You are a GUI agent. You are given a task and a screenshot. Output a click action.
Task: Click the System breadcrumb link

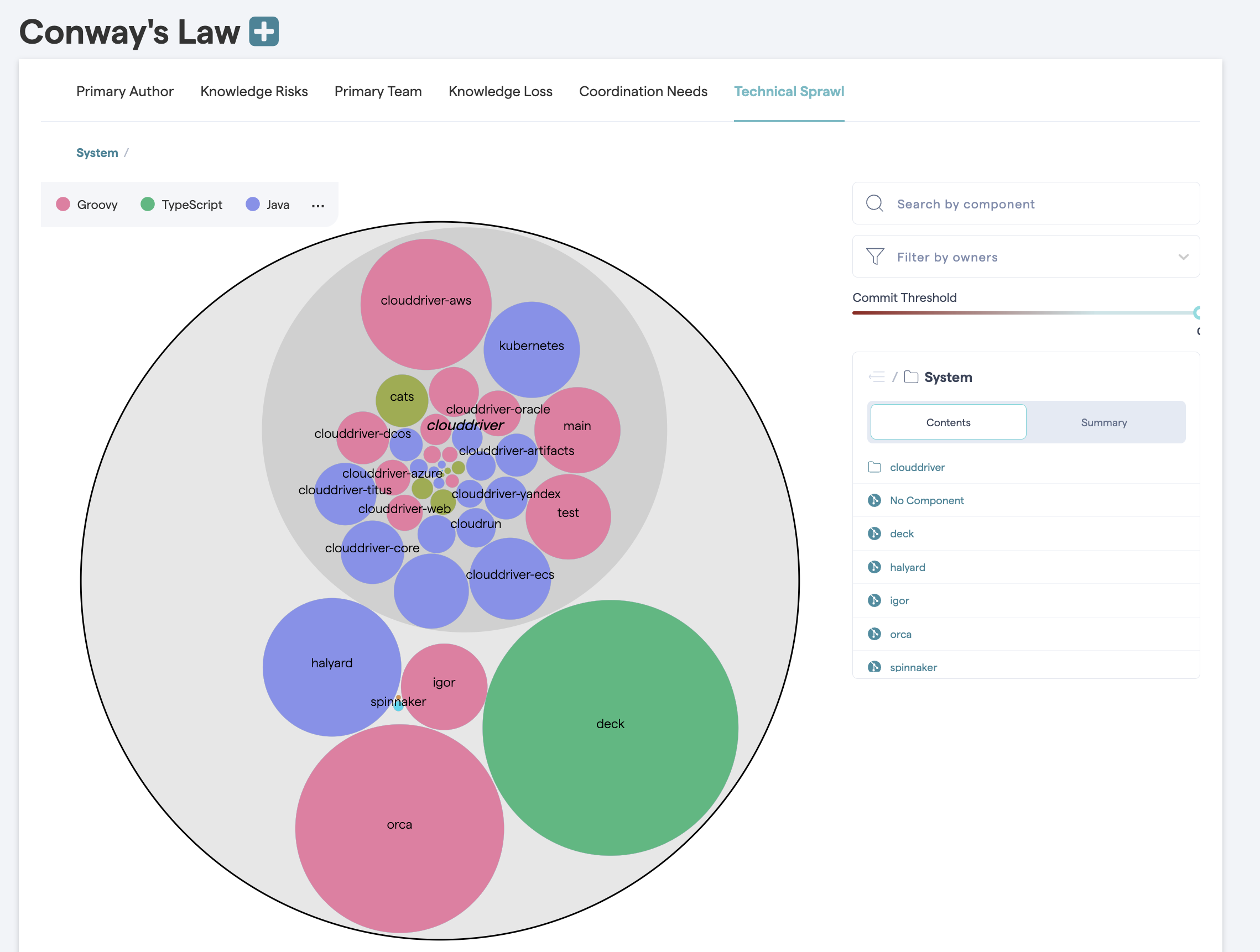97,153
